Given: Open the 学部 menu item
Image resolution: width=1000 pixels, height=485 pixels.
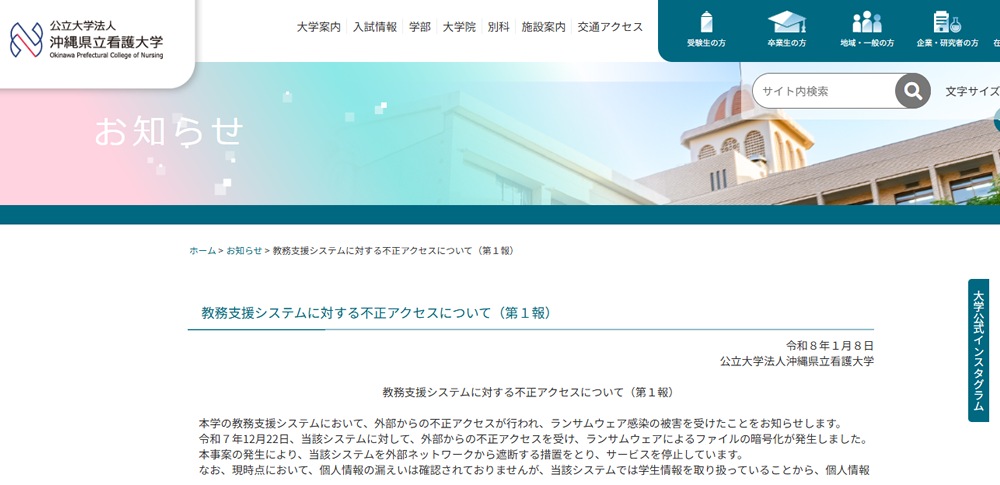Looking at the screenshot, I should pyautogui.click(x=420, y=27).
